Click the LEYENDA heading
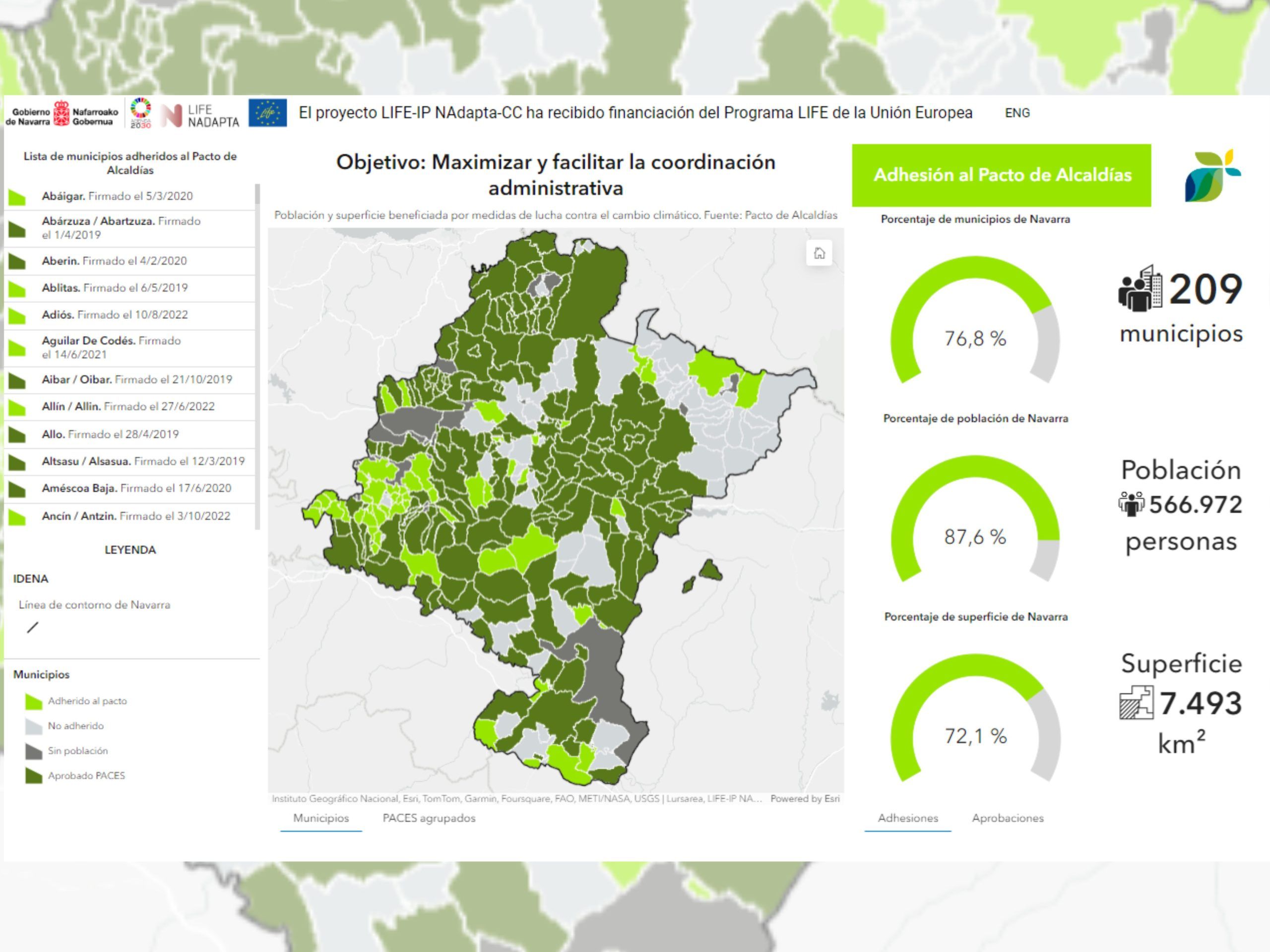This screenshot has height=952, width=1270. (130, 550)
